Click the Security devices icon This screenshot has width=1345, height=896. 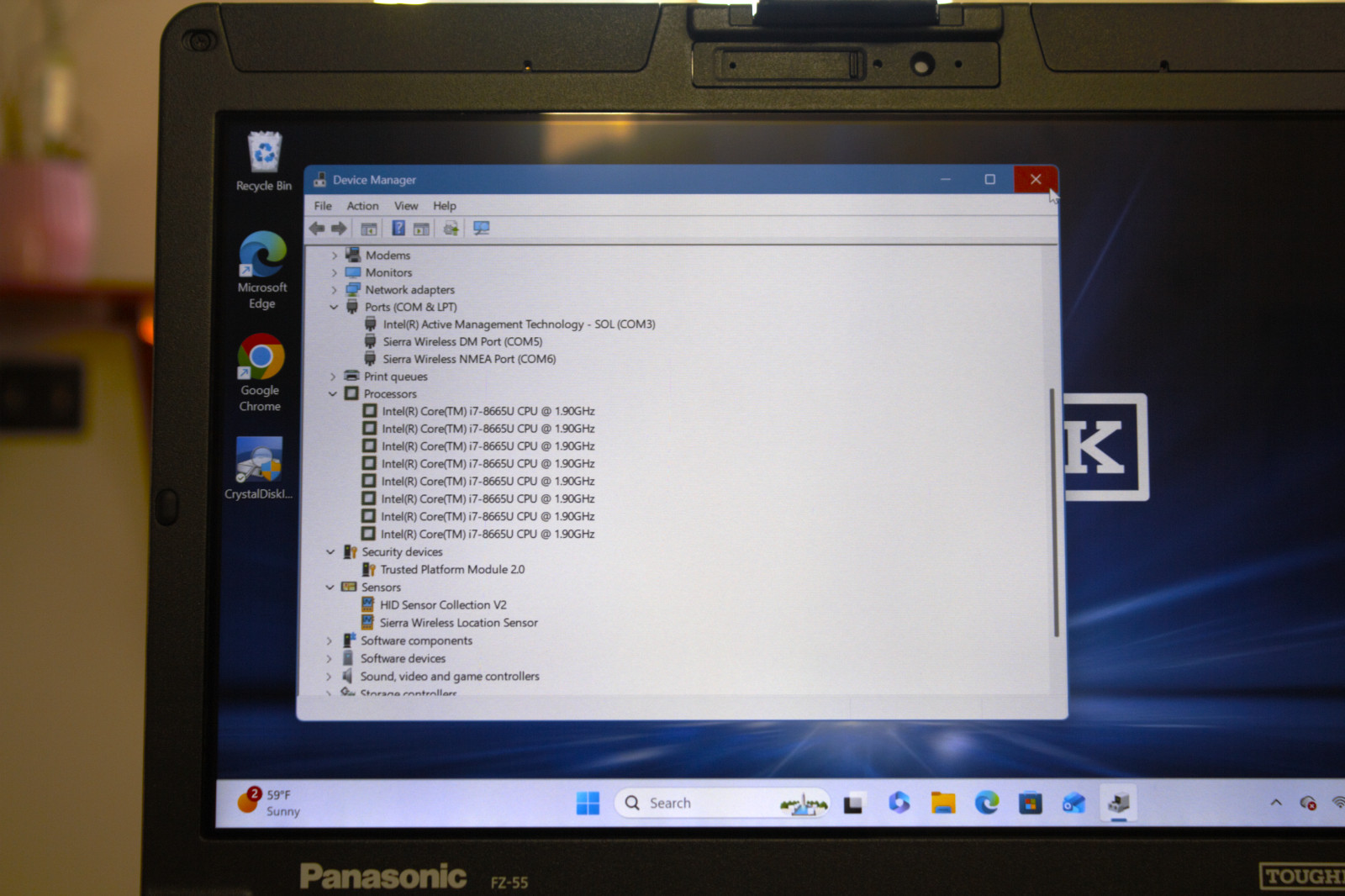tap(350, 551)
